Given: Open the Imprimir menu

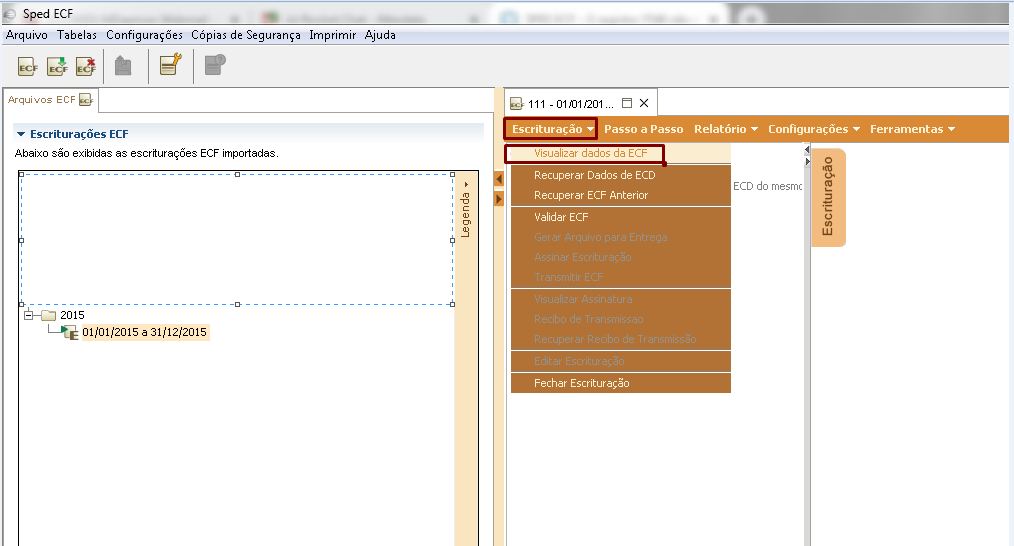Looking at the screenshot, I should pyautogui.click(x=332, y=35).
